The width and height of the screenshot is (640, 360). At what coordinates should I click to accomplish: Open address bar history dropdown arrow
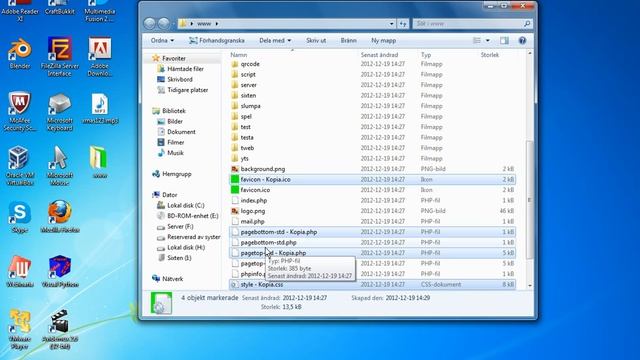coord(391,24)
